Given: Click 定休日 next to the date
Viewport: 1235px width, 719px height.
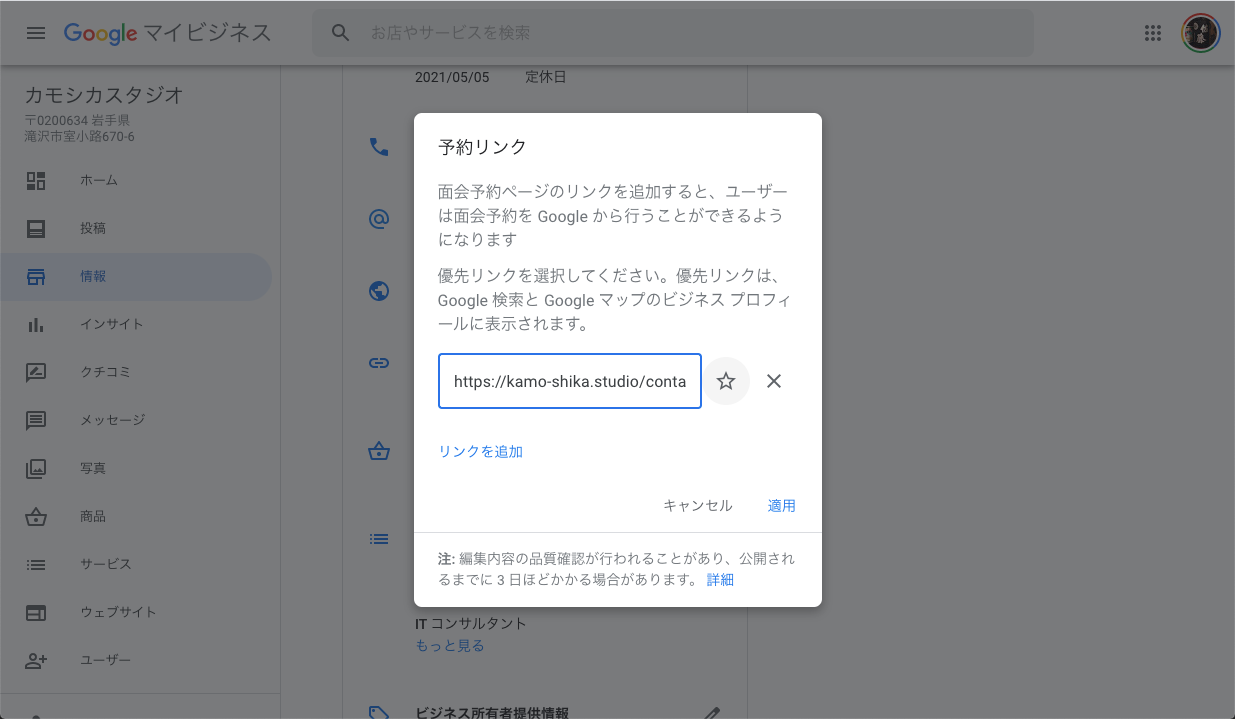Looking at the screenshot, I should tap(546, 77).
